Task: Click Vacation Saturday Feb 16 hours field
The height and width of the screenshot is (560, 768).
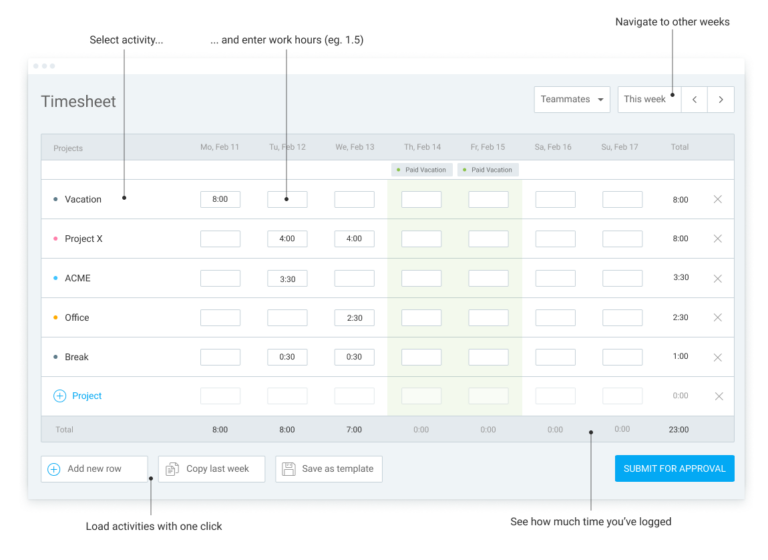Action: click(555, 199)
